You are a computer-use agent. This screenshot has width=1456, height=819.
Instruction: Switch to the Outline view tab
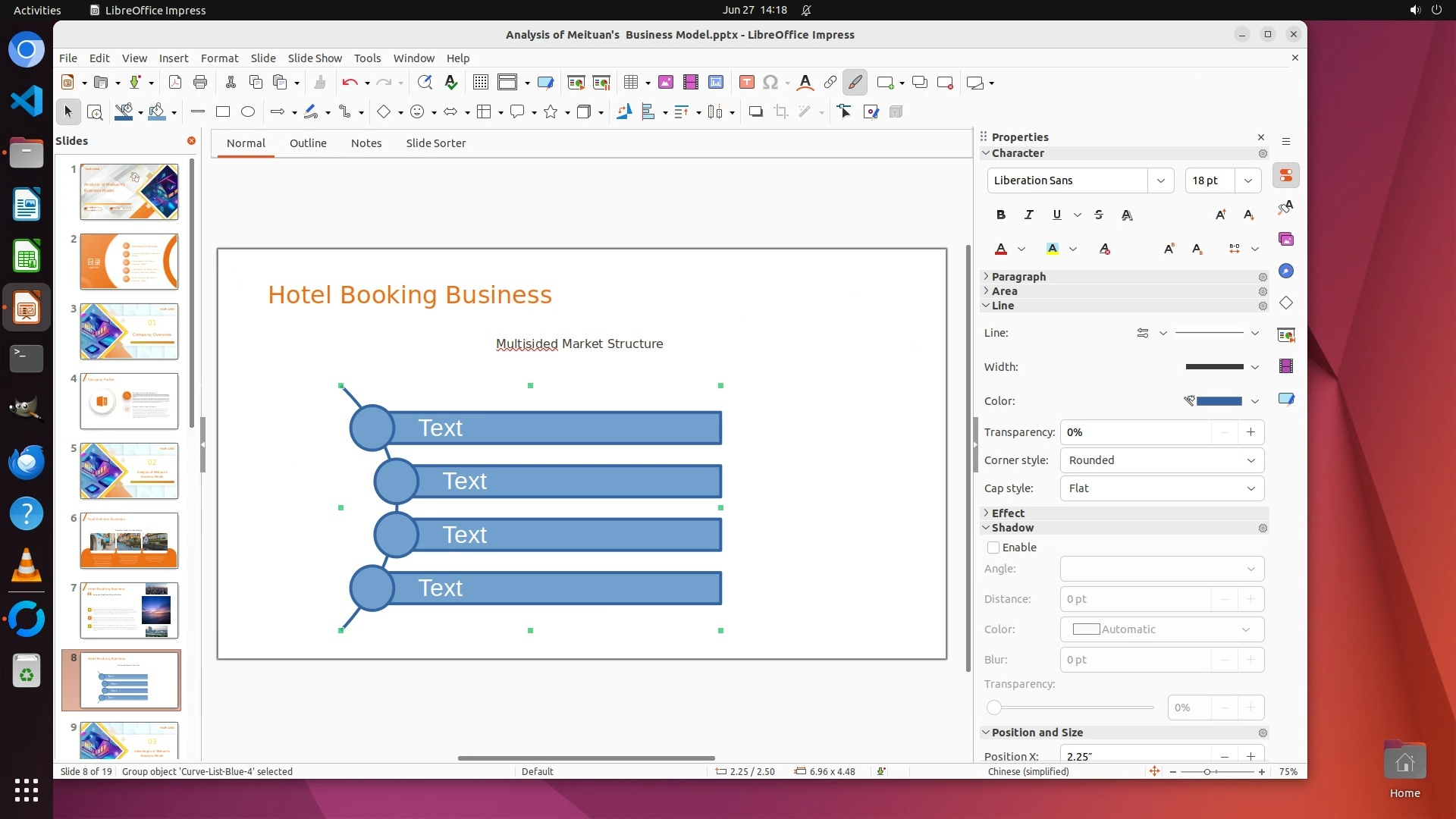(x=308, y=143)
